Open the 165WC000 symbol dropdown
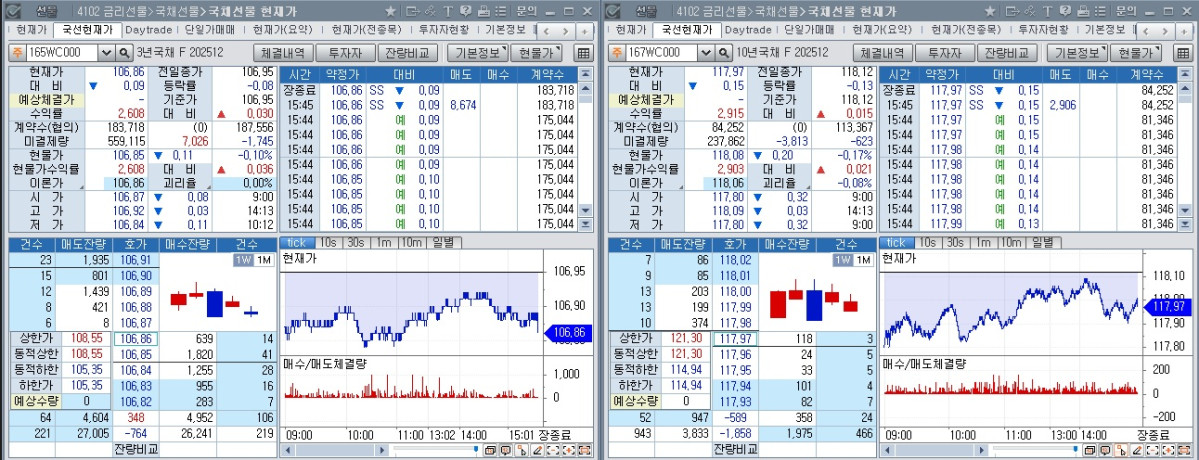Viewport: 1199px width, 460px height. click(106, 53)
